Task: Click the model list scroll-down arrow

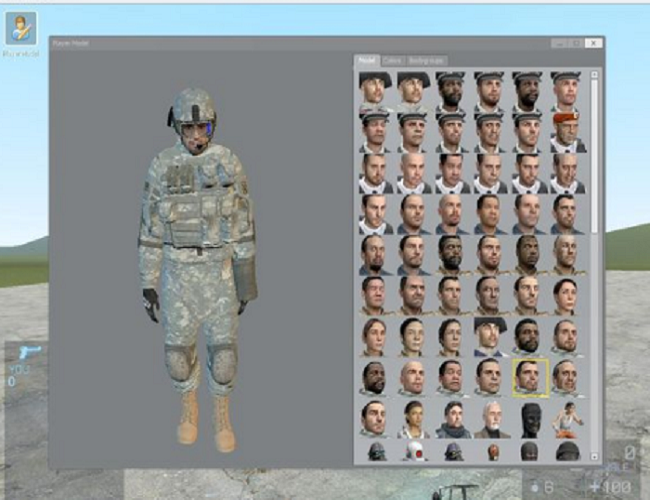Action: tap(594, 456)
